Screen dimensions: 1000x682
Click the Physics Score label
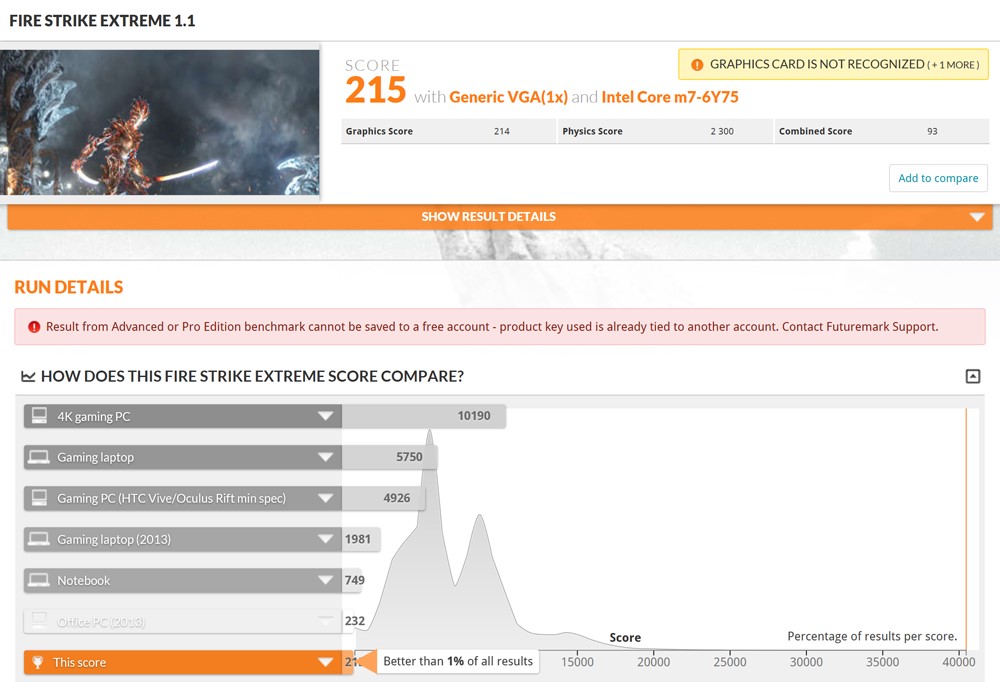(x=592, y=131)
